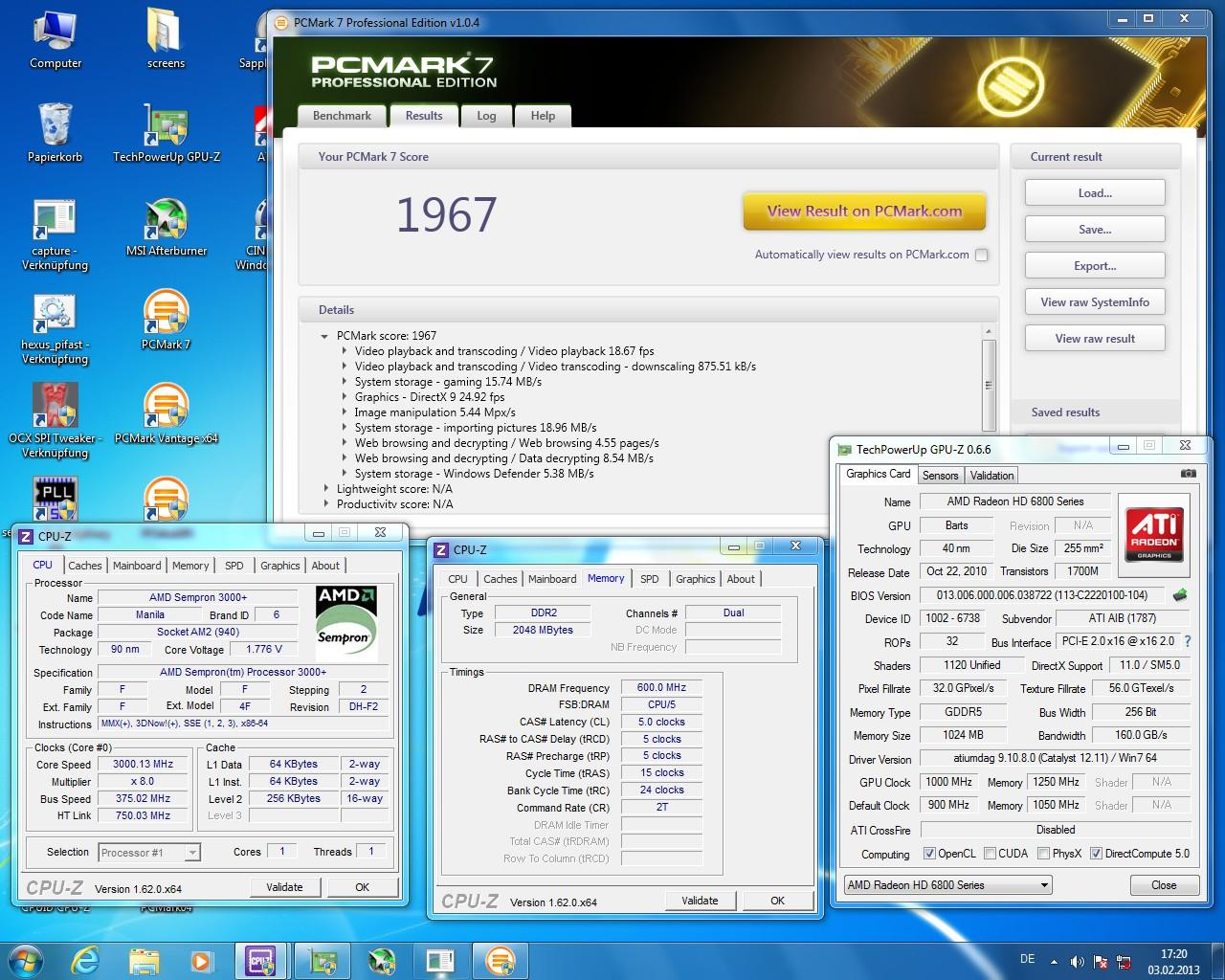The height and width of the screenshot is (980, 1225).
Task: Click the DE language indicator
Action: point(1027,959)
